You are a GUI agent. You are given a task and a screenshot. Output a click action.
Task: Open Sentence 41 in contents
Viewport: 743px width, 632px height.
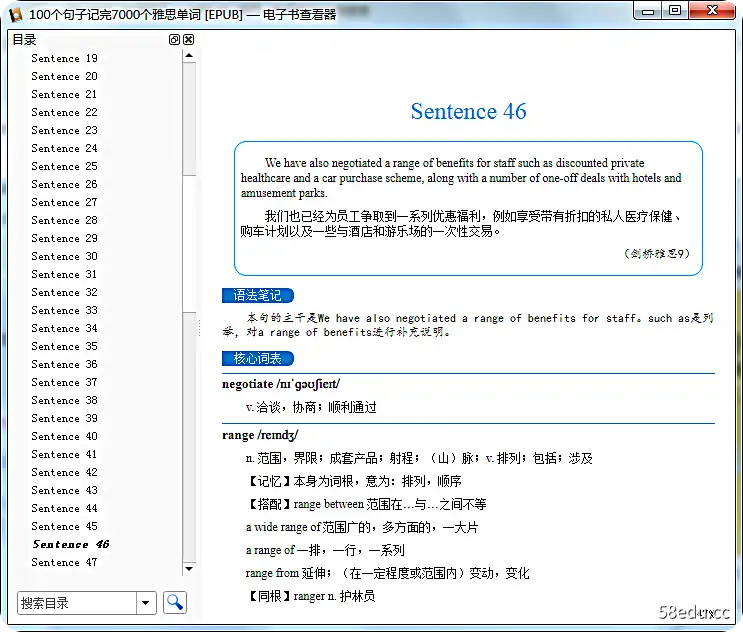[x=64, y=454]
